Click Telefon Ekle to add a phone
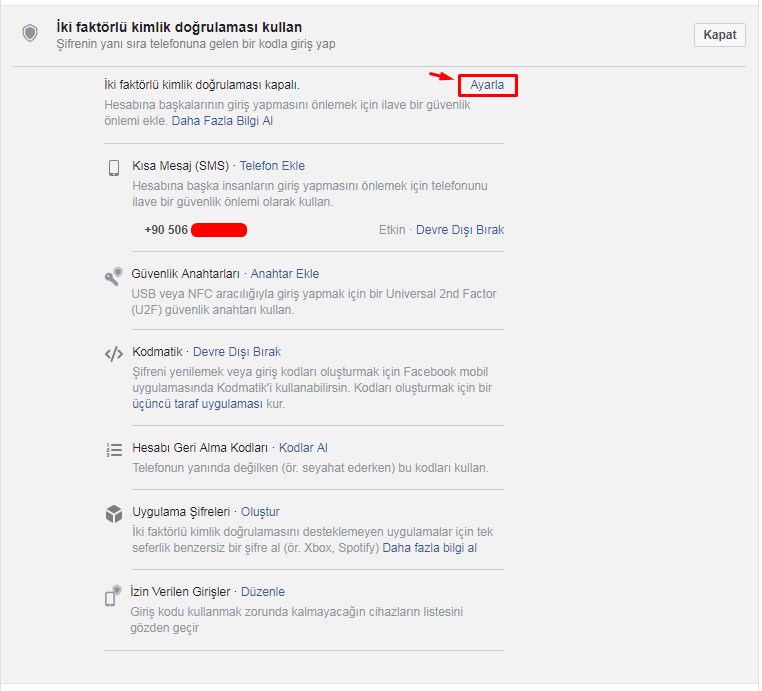This screenshot has width=762, height=691. pos(272,166)
